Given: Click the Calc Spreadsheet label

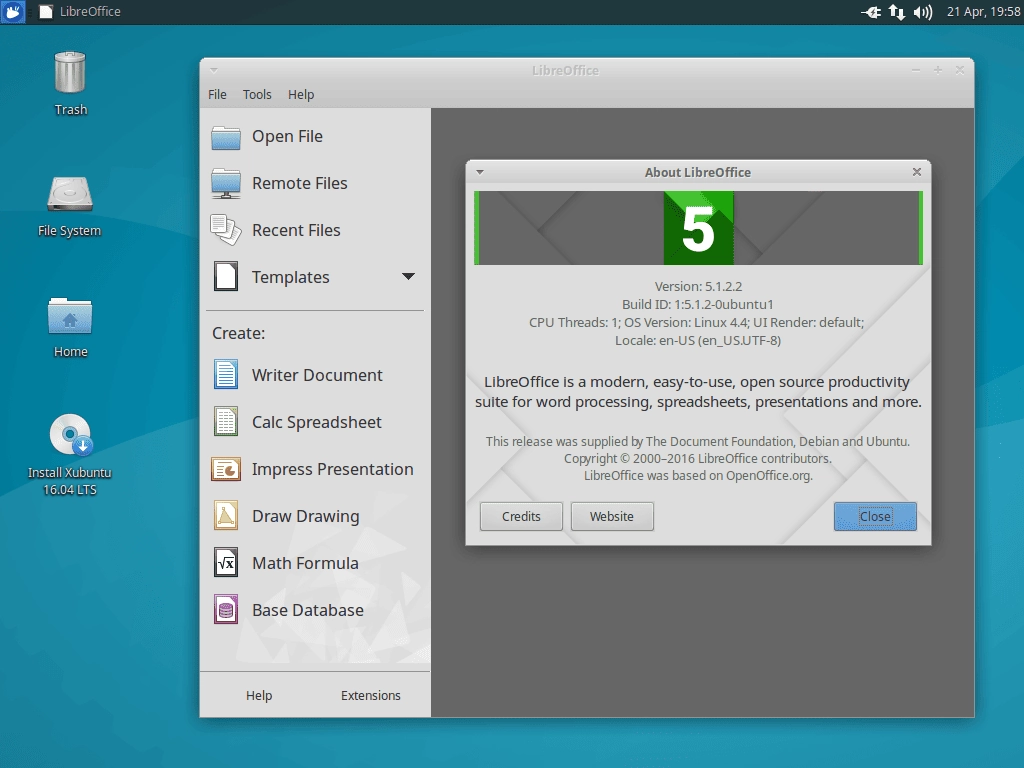Looking at the screenshot, I should [317, 423].
